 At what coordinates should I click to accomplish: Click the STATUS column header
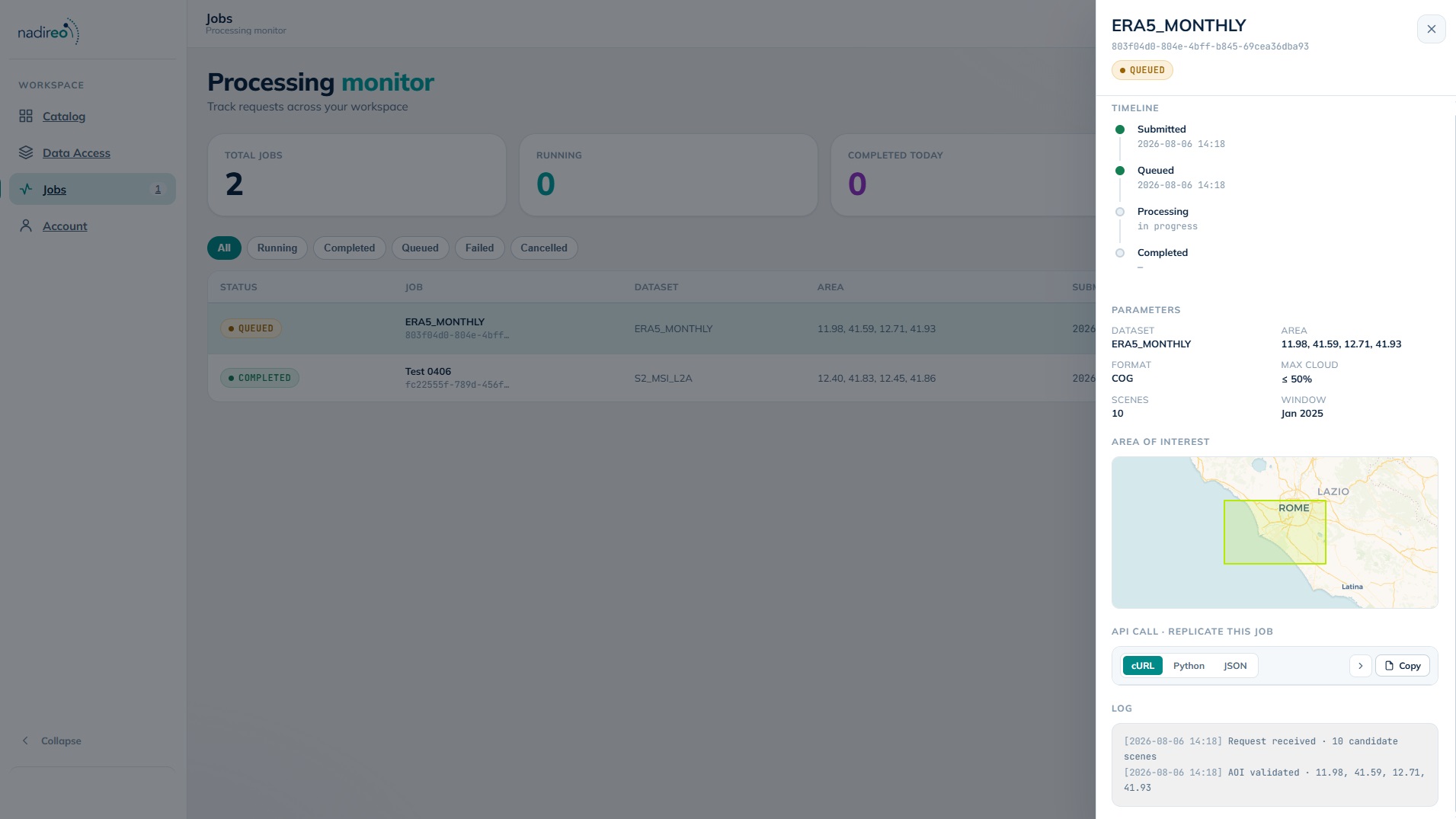(238, 287)
